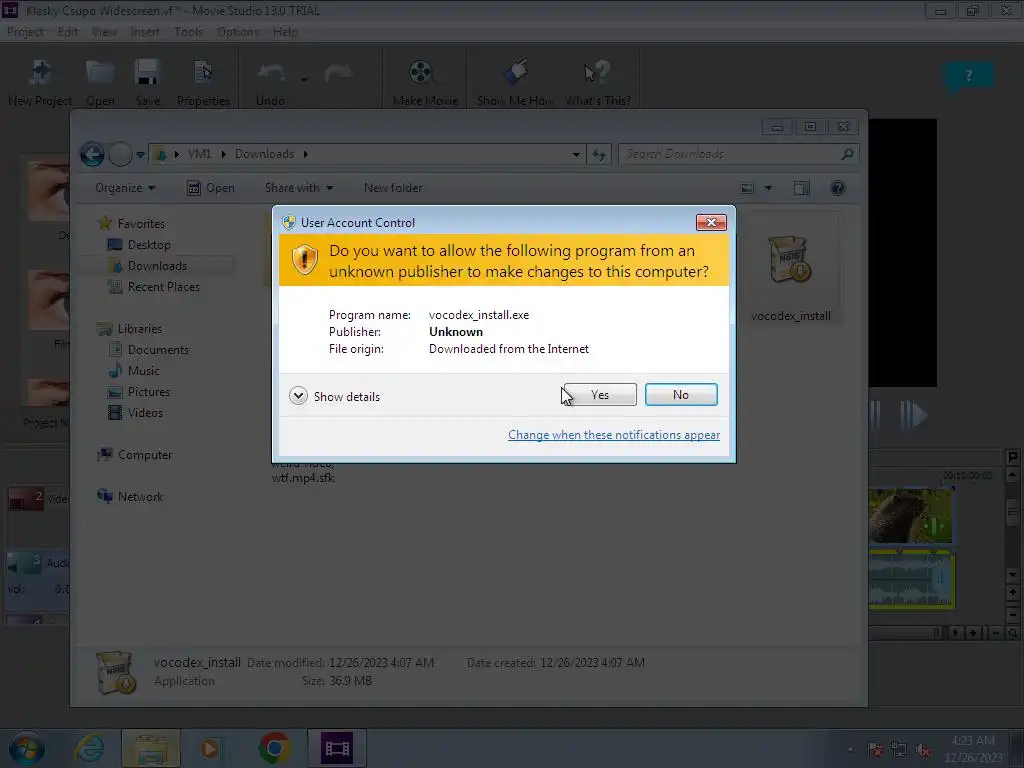This screenshot has height=768, width=1024.
Task: Change the view with the views icon
Action: tap(747, 189)
